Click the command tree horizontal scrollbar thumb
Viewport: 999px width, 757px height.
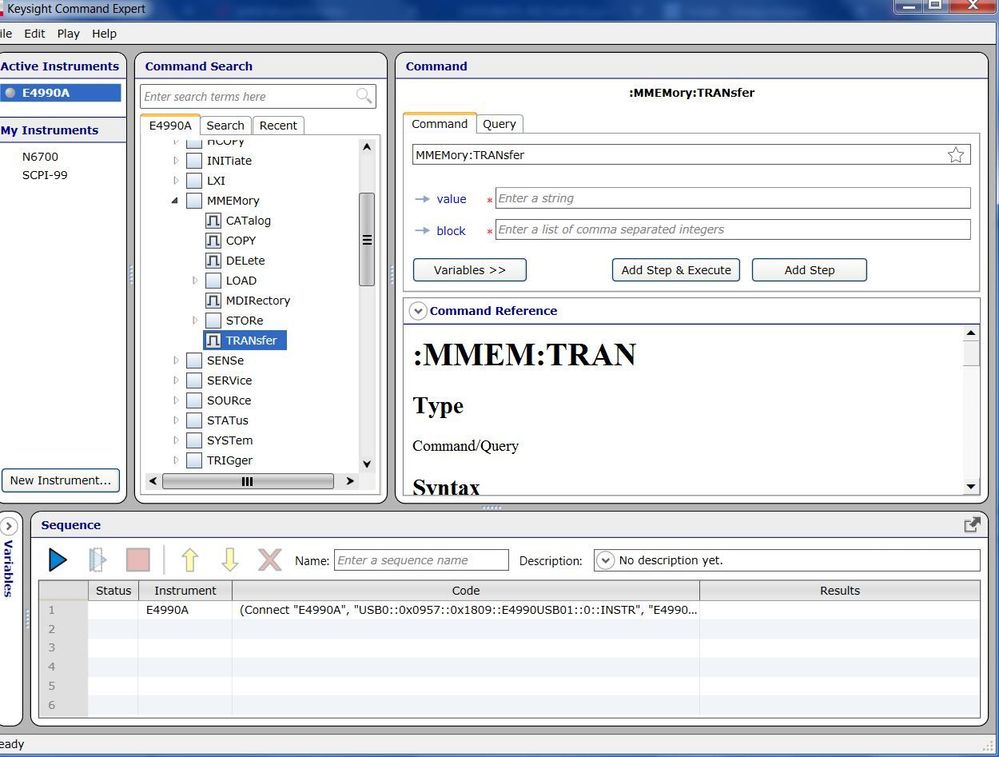pyautogui.click(x=247, y=481)
